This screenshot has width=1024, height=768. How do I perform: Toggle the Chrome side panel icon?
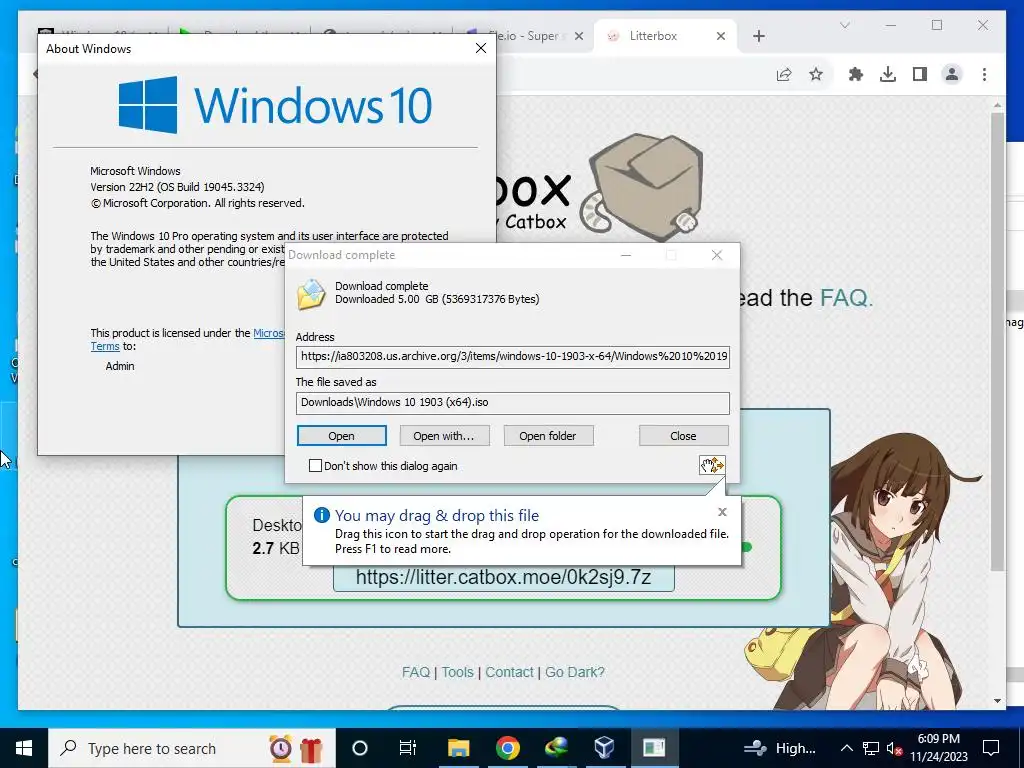[920, 74]
